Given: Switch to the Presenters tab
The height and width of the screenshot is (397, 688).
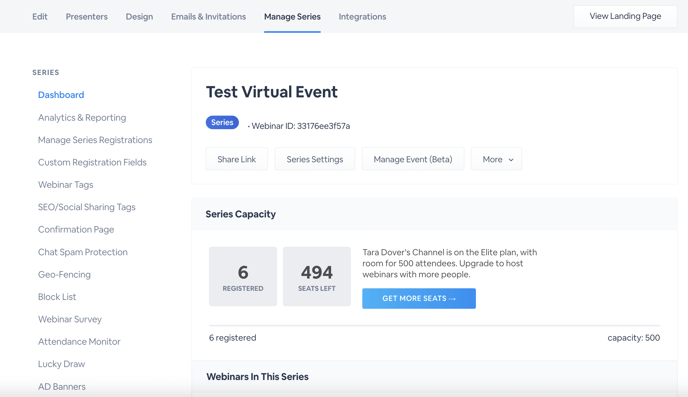Looking at the screenshot, I should pyautogui.click(x=86, y=17).
